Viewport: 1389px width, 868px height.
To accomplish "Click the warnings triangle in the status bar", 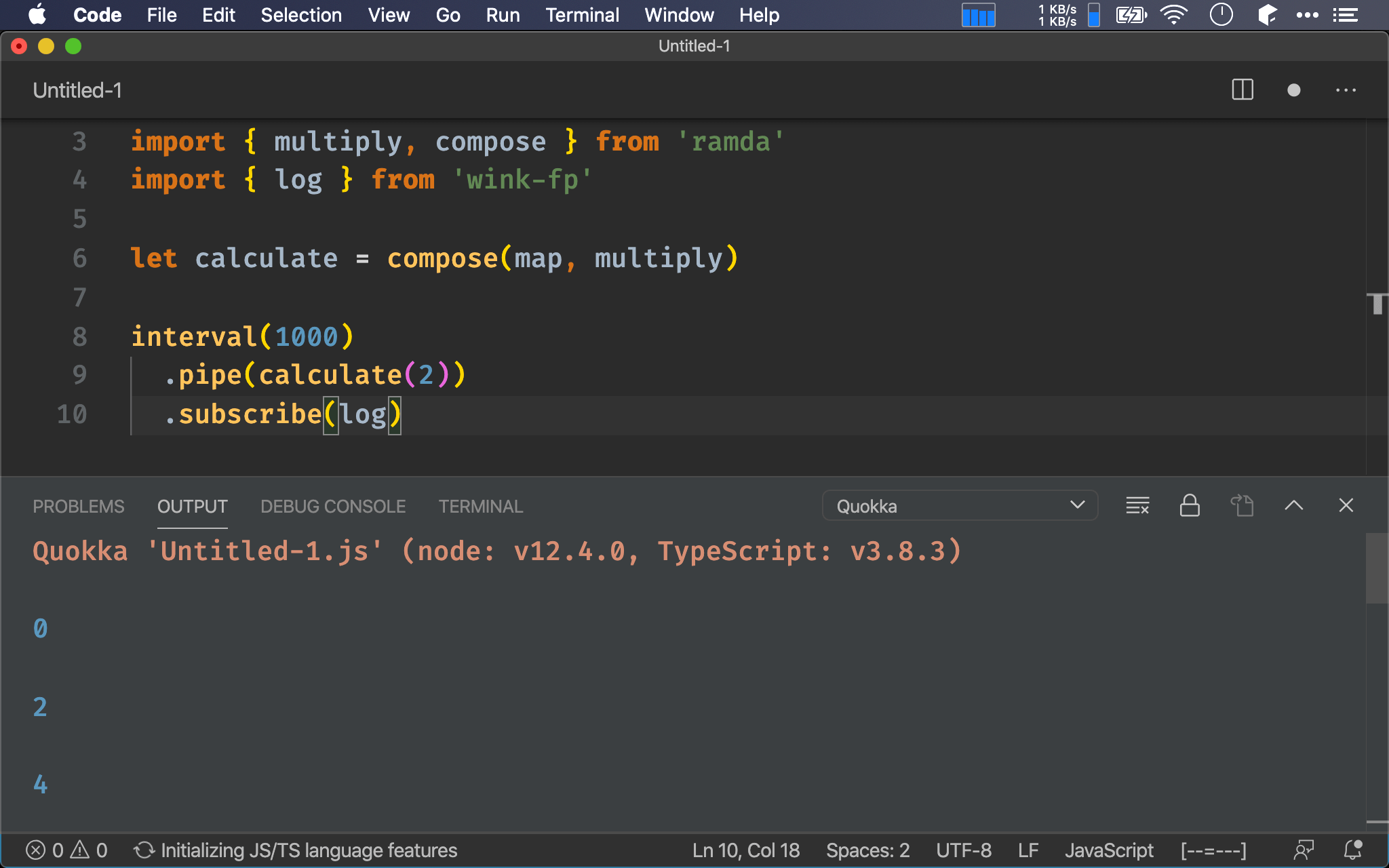I will click(x=80, y=850).
